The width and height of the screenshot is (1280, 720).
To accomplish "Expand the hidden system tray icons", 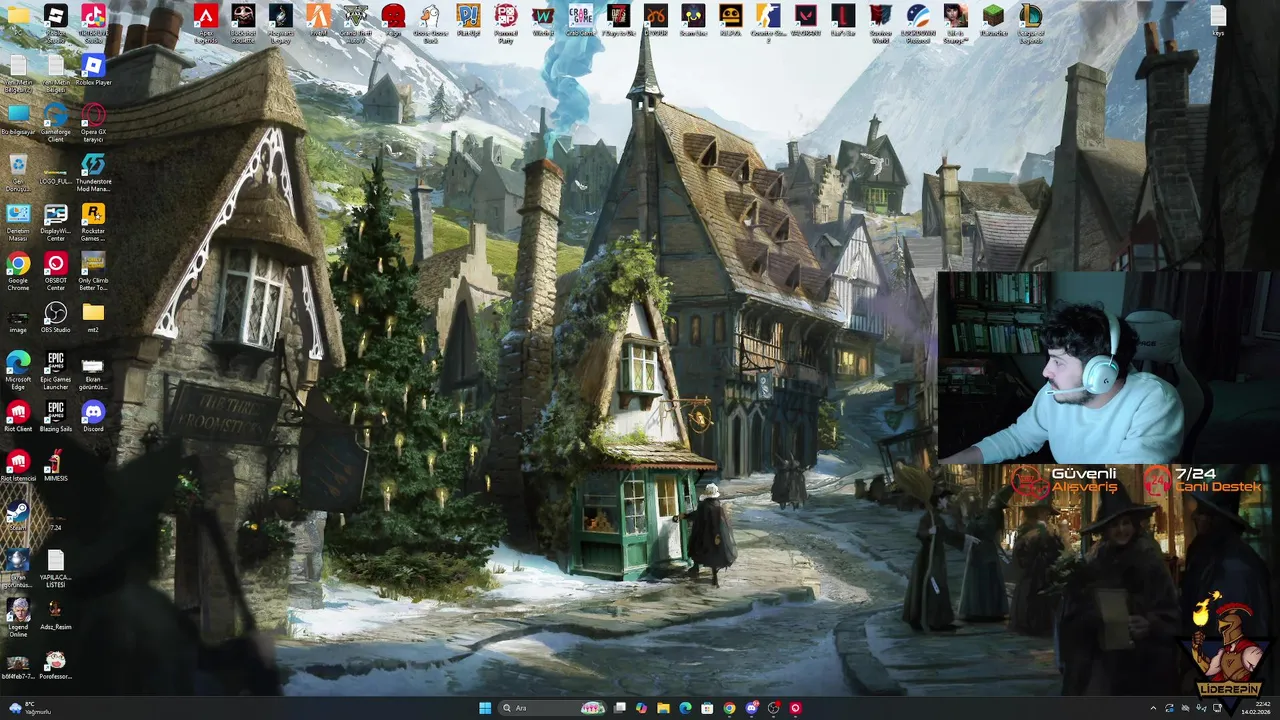I will [x=1153, y=708].
